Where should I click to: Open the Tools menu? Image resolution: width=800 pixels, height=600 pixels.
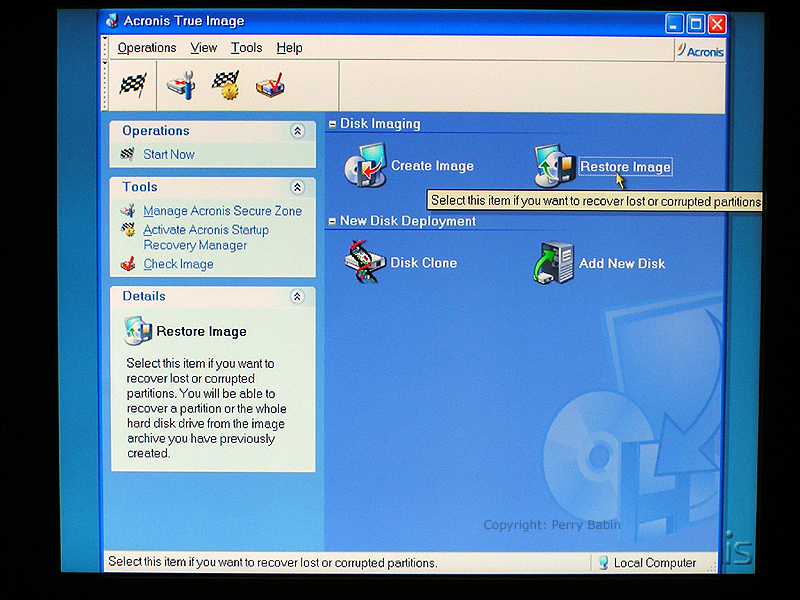pyautogui.click(x=246, y=48)
